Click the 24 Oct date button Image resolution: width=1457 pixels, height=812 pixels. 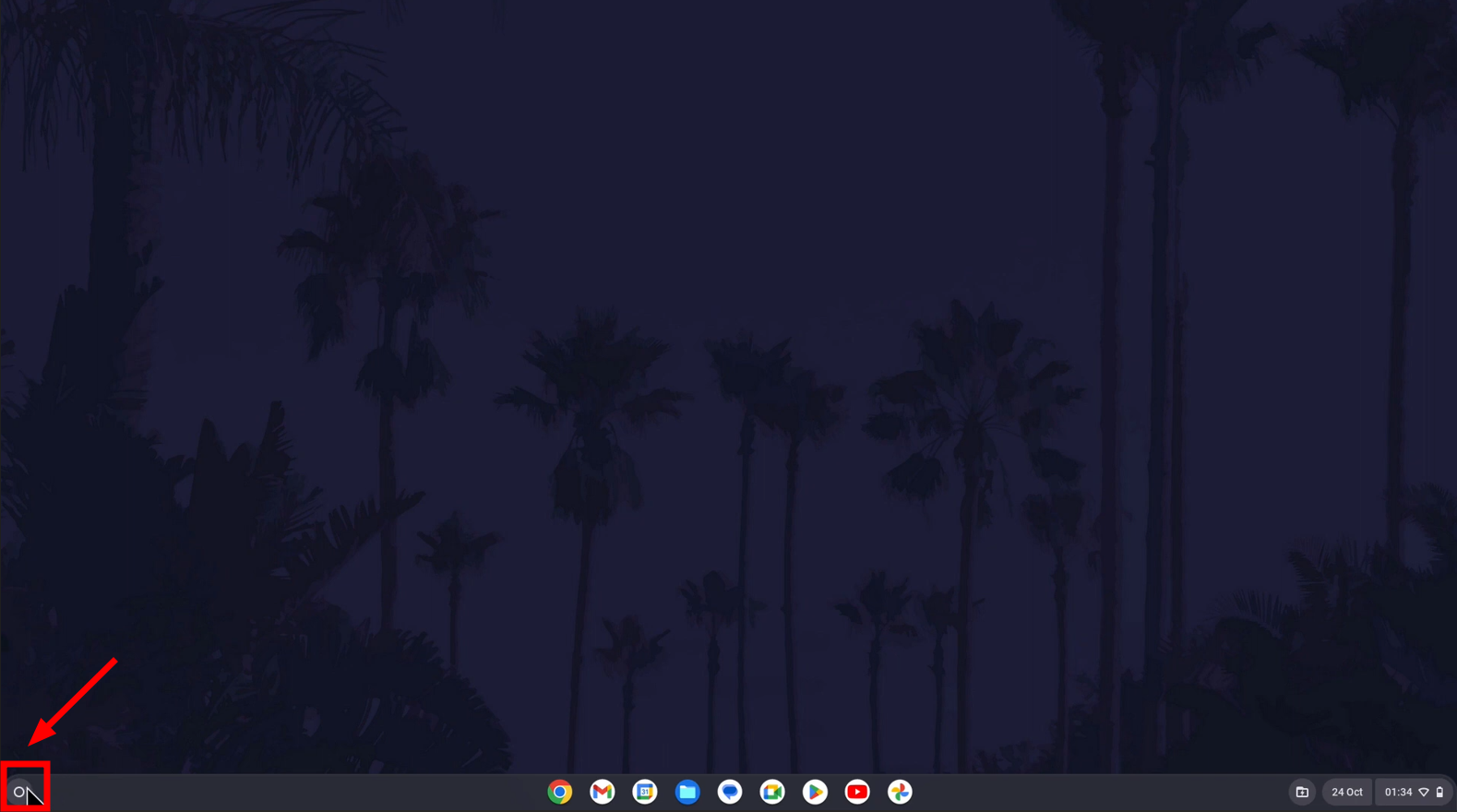click(1346, 792)
